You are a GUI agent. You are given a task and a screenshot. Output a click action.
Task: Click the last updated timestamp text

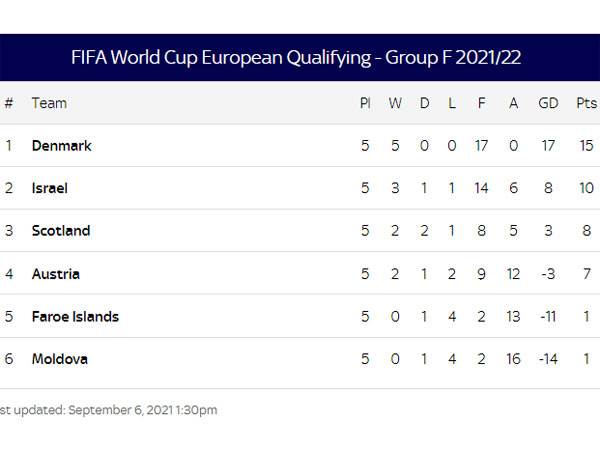108,410
